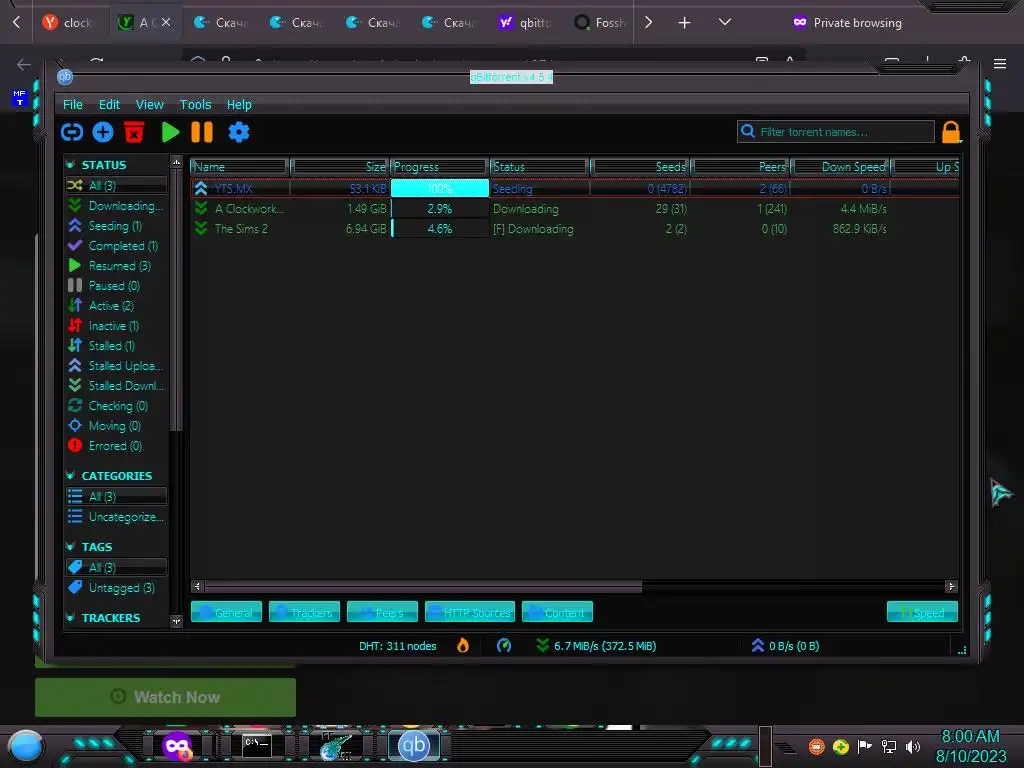Click the 4.6% progress bar of The Sims 2
The image size is (1024, 768).
pyautogui.click(x=440, y=229)
